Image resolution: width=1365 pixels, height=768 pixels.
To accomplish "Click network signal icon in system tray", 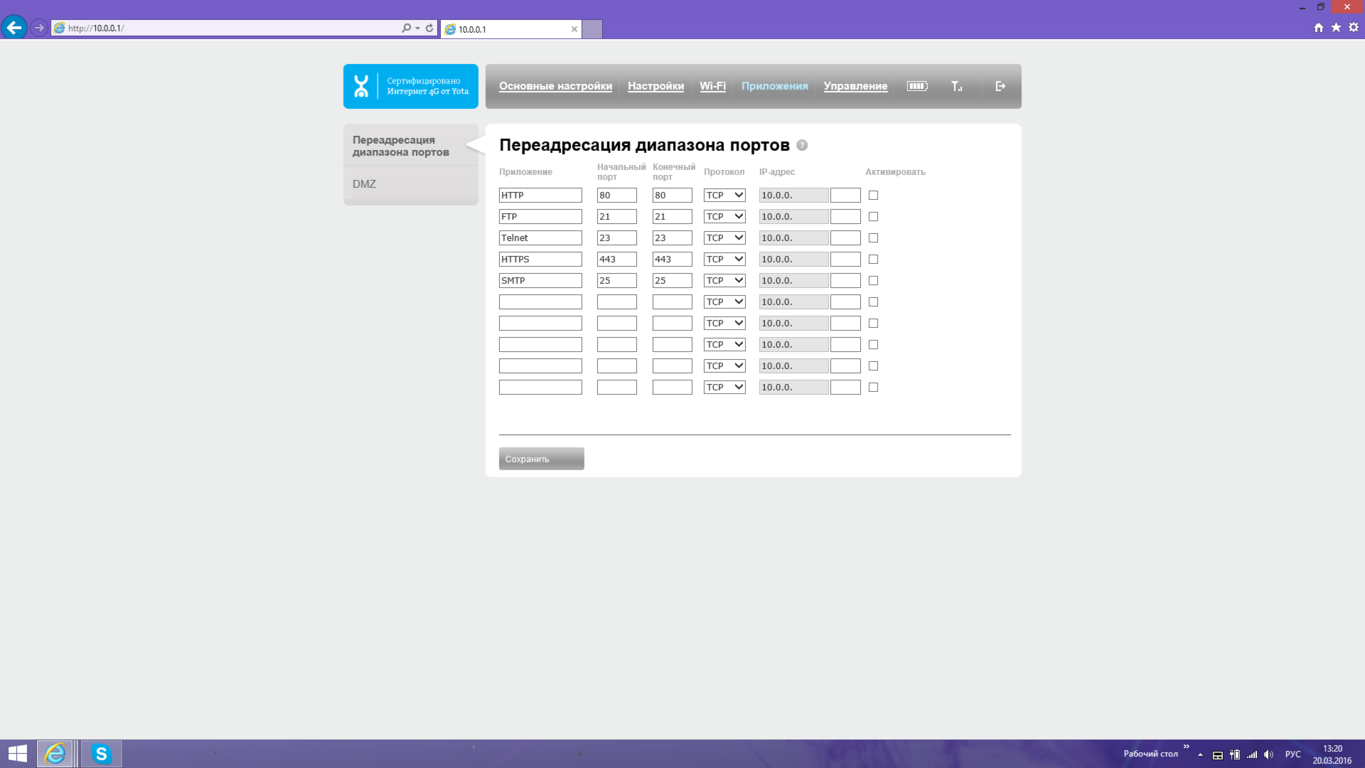I will [x=1252, y=755].
